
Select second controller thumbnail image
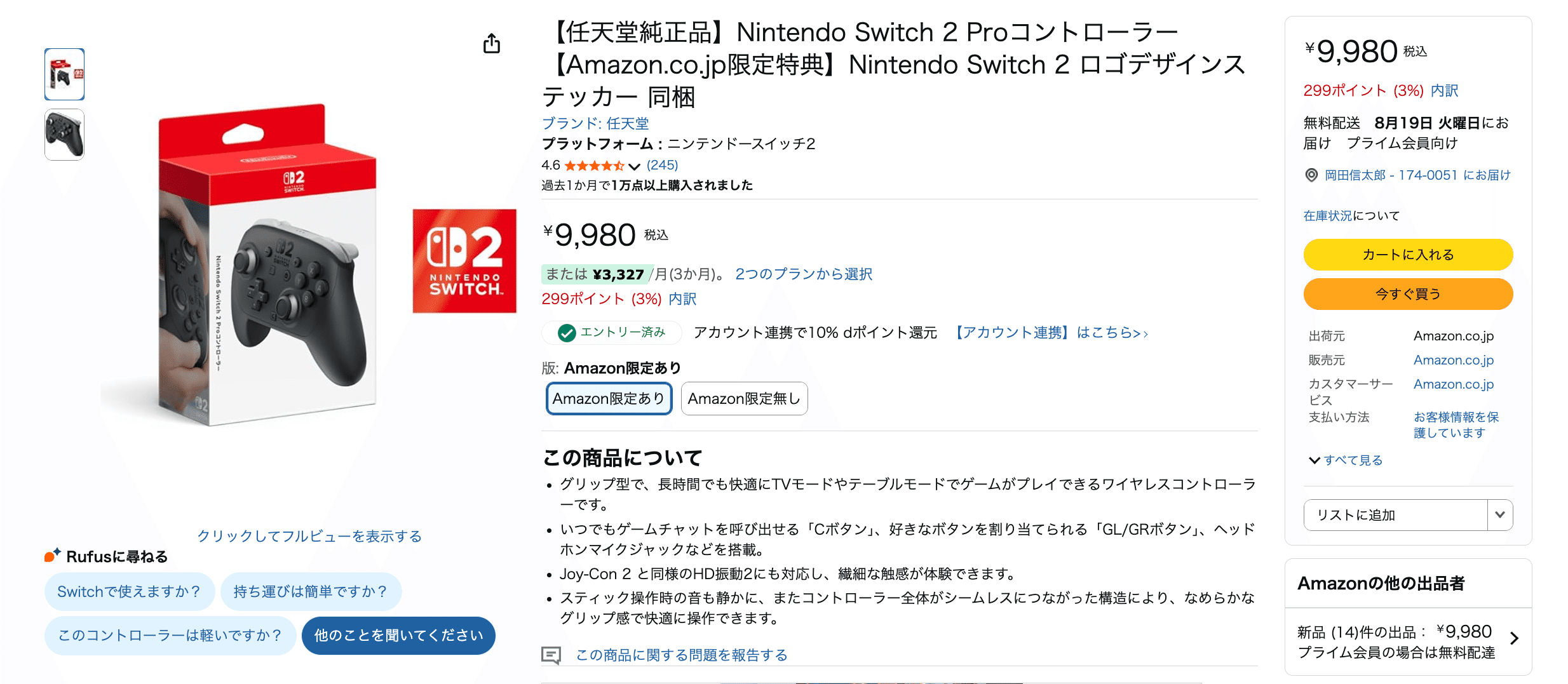(64, 135)
